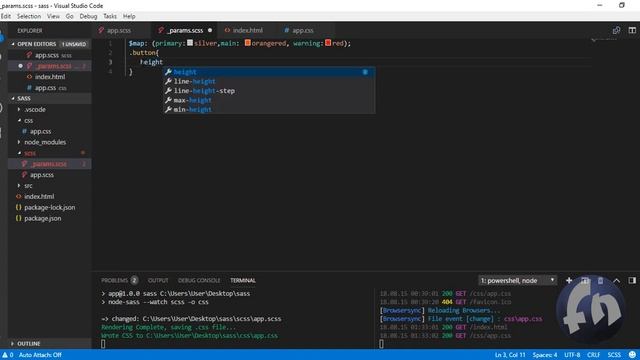Open _params.scss in Open Editors list

(50, 66)
